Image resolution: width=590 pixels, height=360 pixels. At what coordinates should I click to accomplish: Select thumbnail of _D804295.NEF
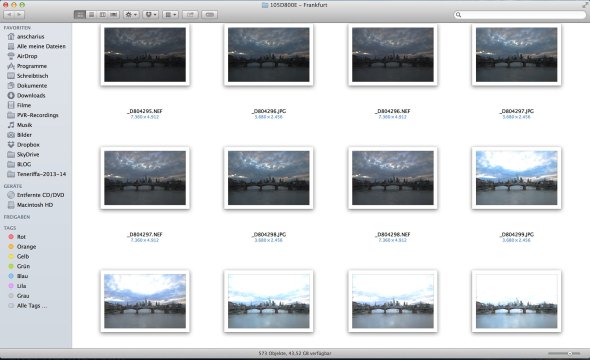pos(145,55)
